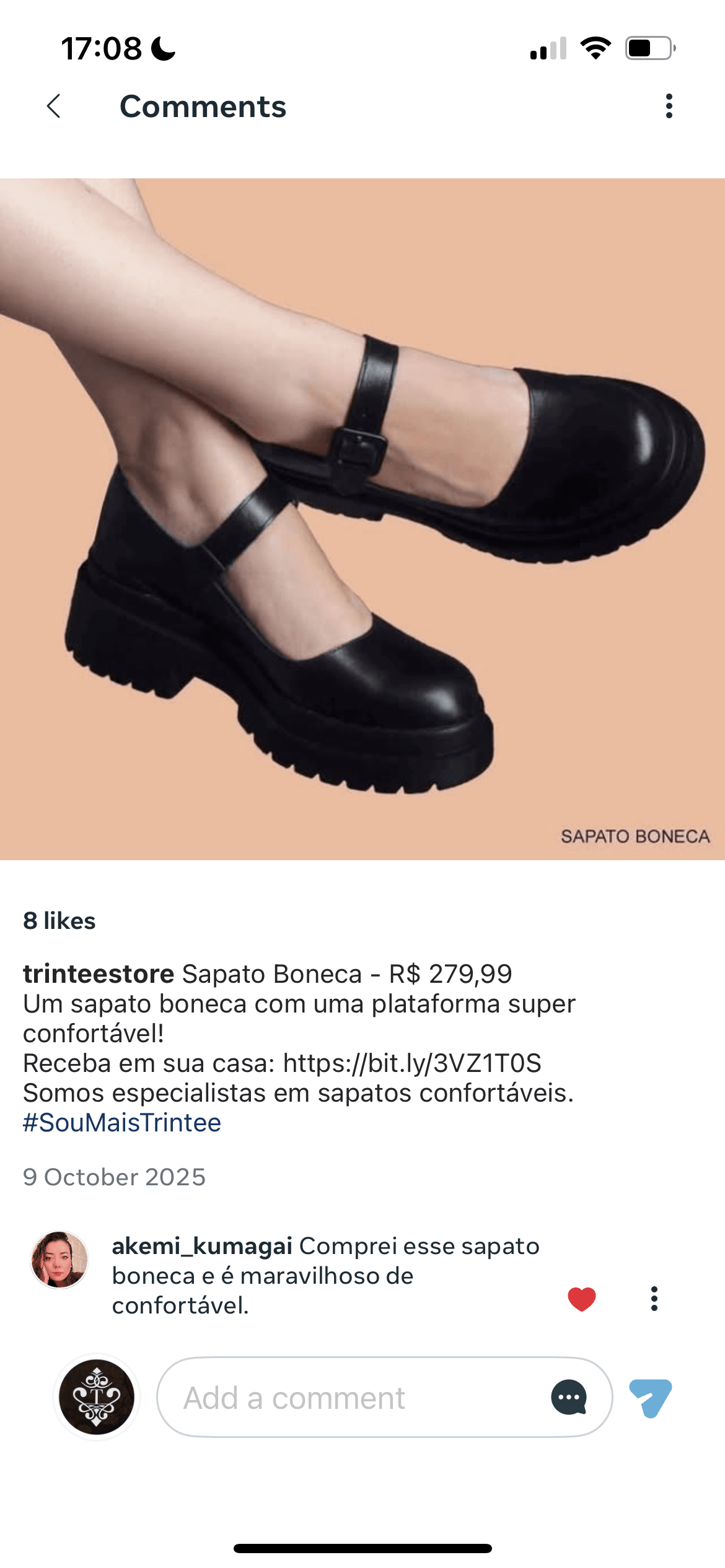The width and height of the screenshot is (725, 1568).
Task: Tap the battery status icon
Action: click(650, 48)
